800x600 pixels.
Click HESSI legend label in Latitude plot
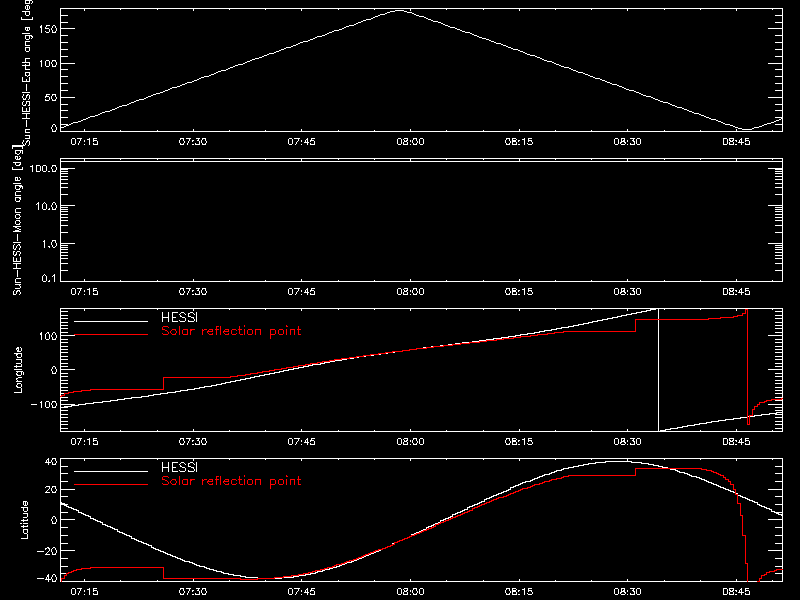pyautogui.click(x=179, y=468)
